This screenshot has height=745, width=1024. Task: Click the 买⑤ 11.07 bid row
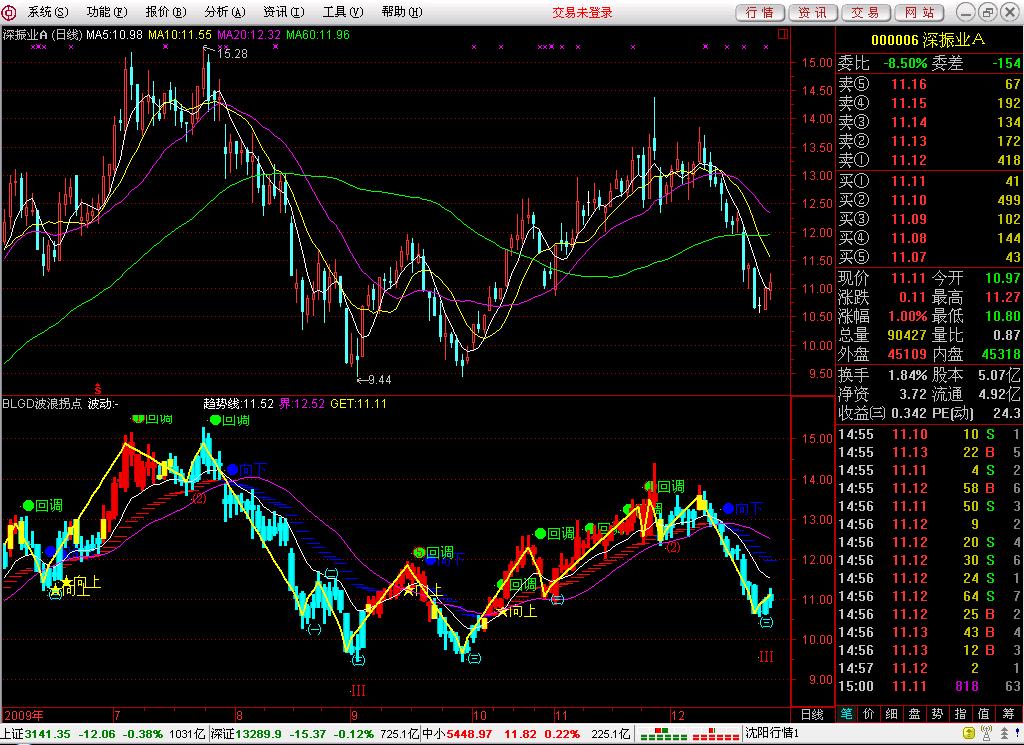(x=929, y=257)
